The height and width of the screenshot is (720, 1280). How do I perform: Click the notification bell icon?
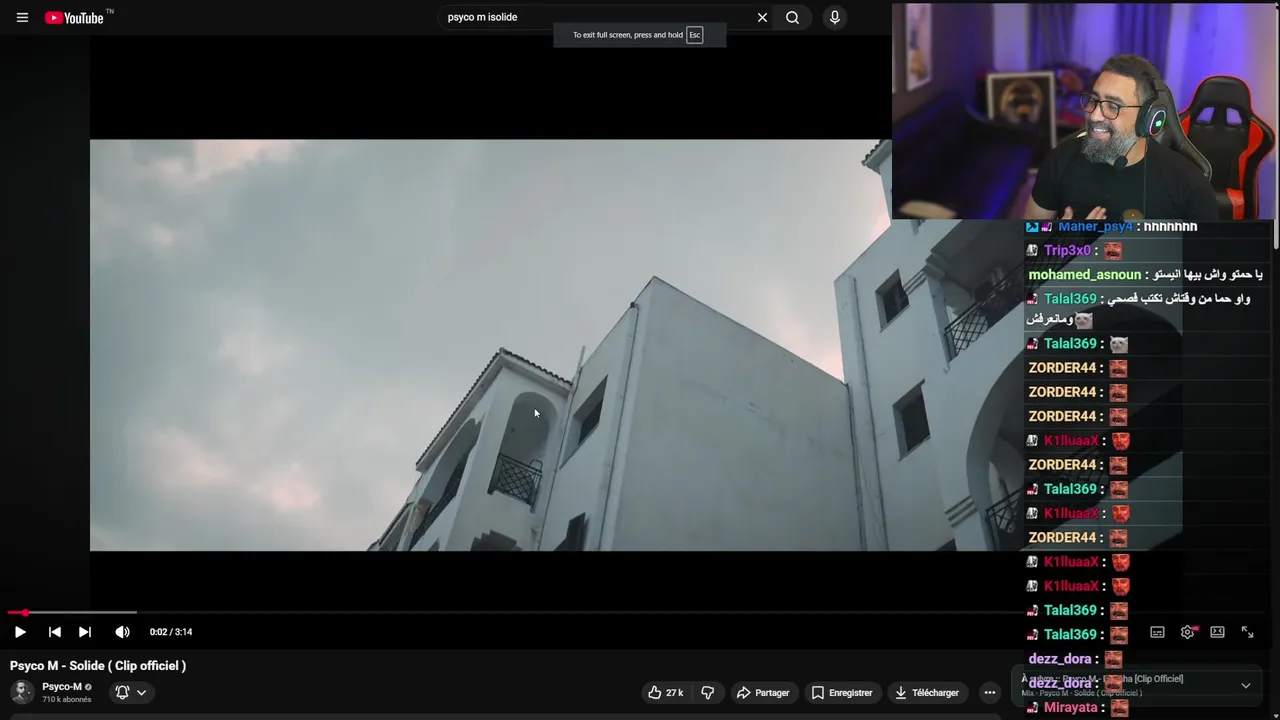point(122,692)
